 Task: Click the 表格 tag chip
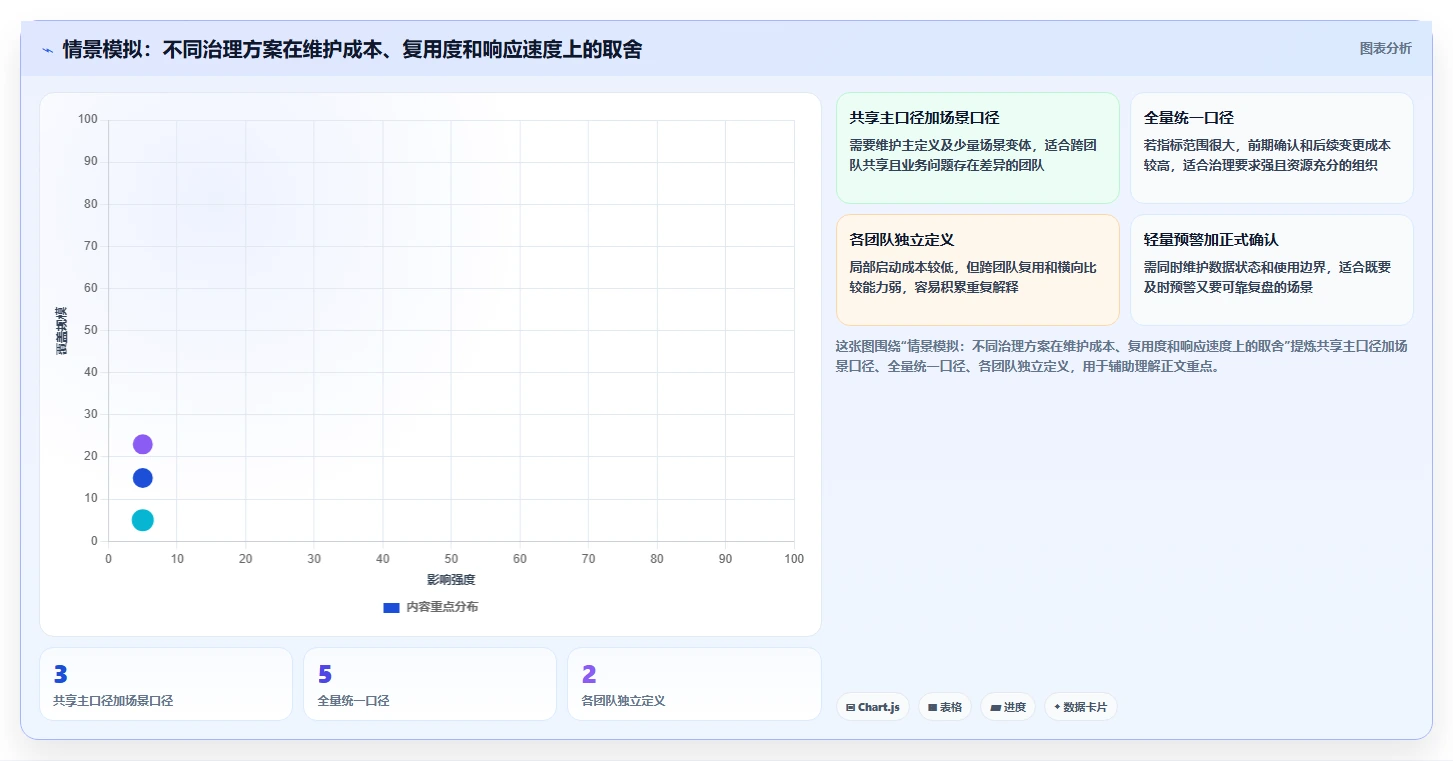pos(944,707)
